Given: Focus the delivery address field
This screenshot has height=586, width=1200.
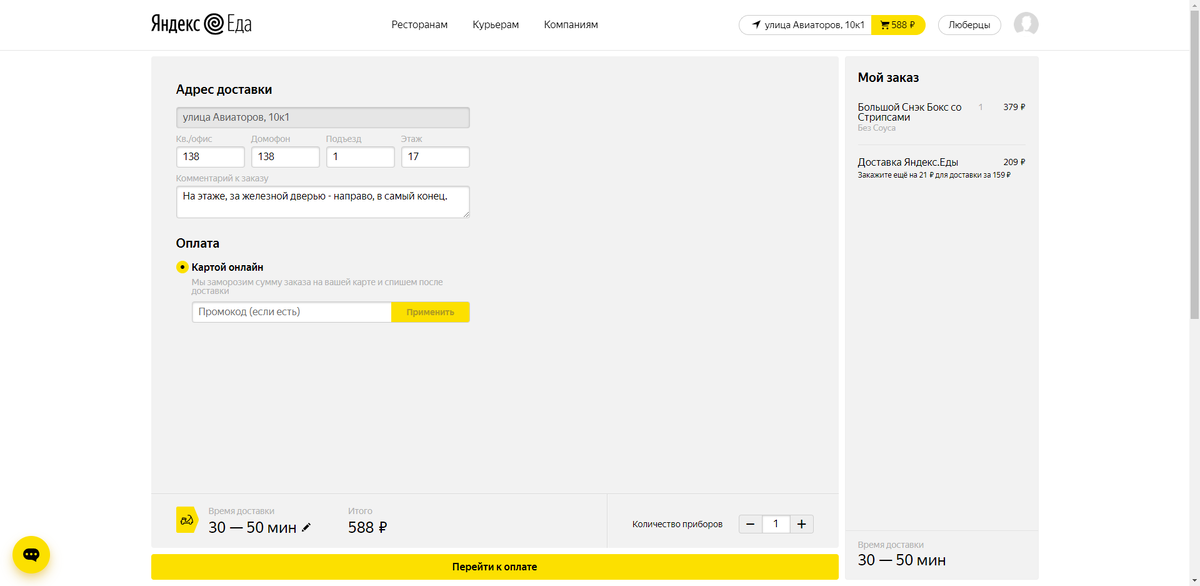Looking at the screenshot, I should (x=323, y=118).
